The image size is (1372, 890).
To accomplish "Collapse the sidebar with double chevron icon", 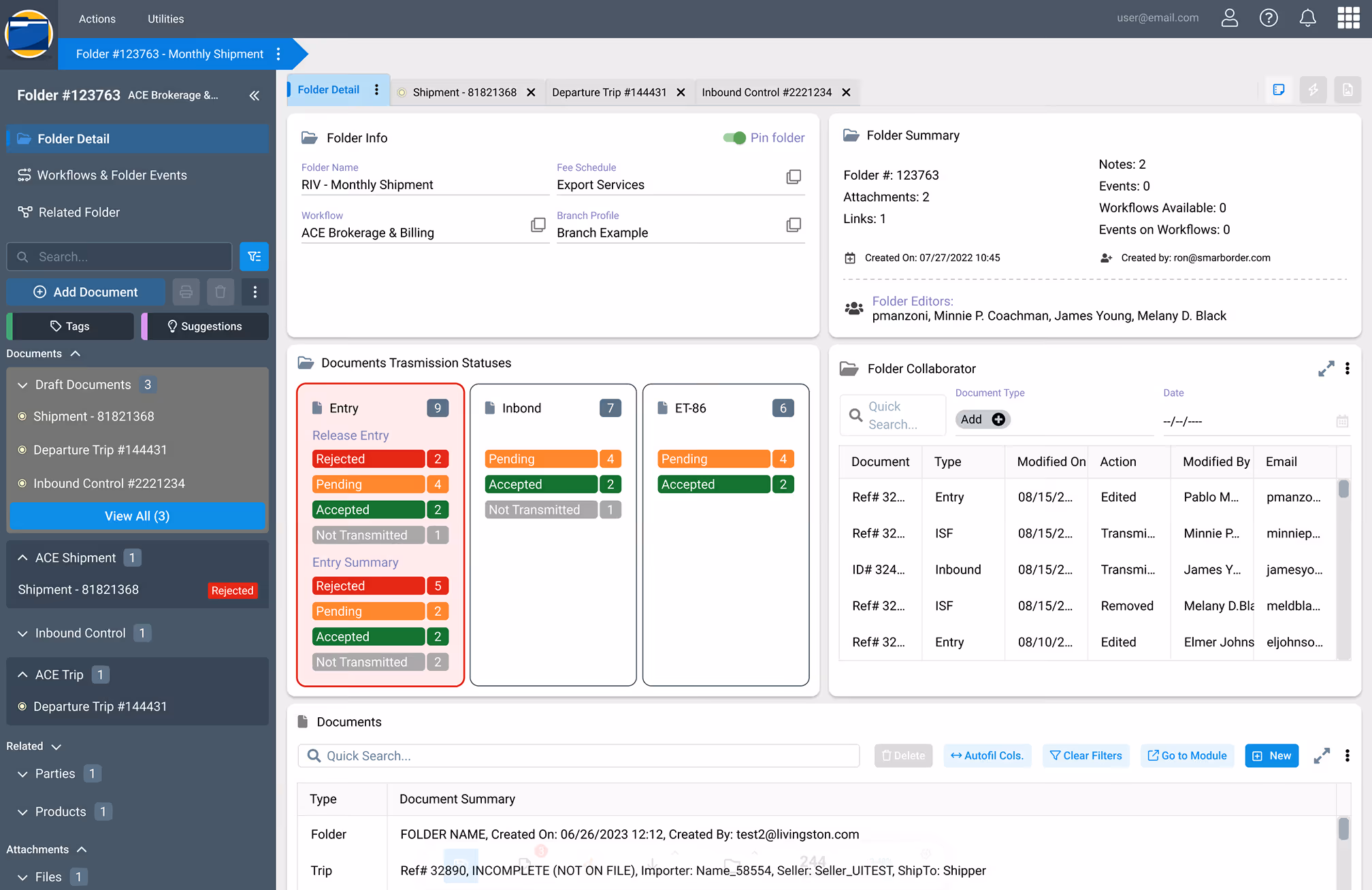I will tap(255, 96).
